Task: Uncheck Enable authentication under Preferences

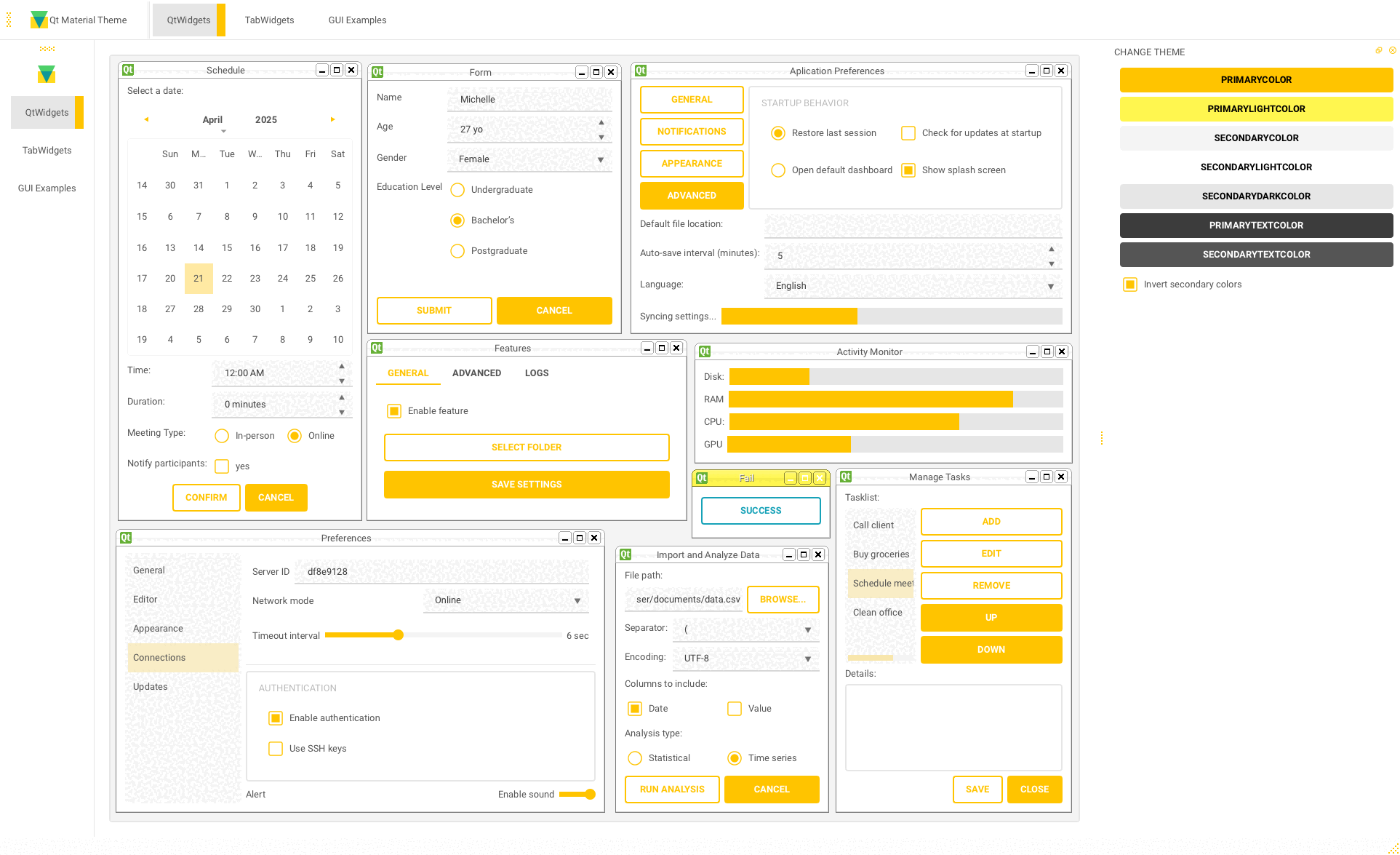Action: pyautogui.click(x=276, y=717)
